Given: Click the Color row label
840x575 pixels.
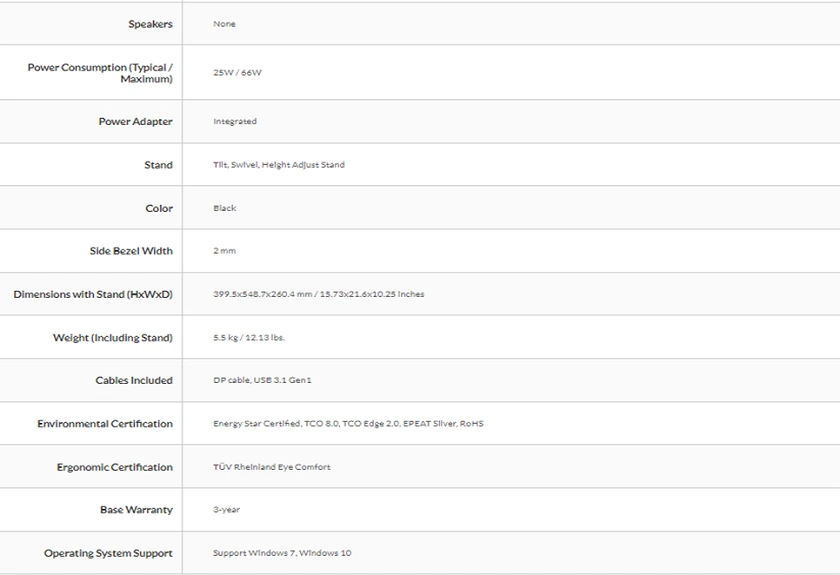Looking at the screenshot, I should coord(159,208).
